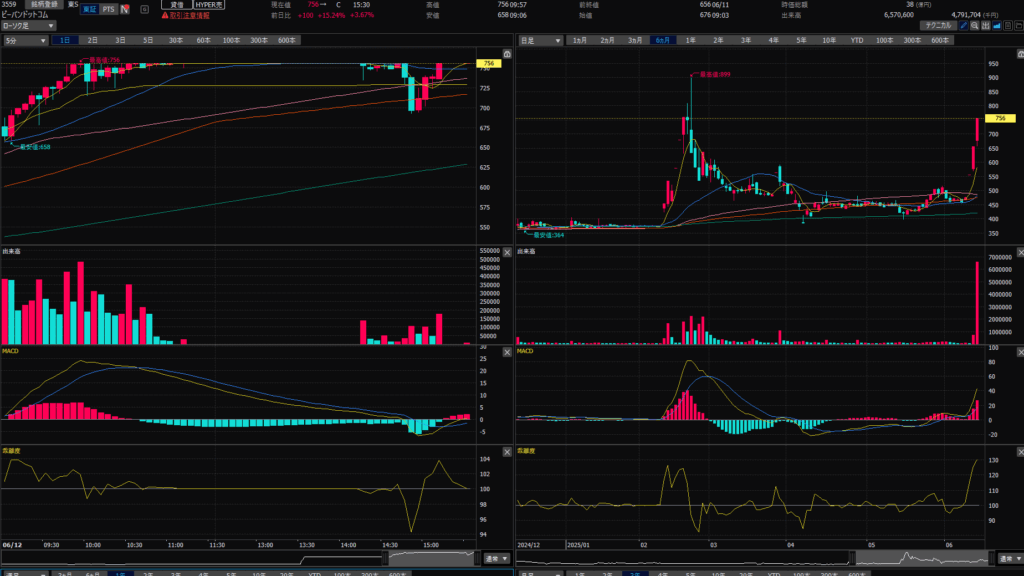This screenshot has height=576, width=1024.
Task: Click the 最安値:658 label on 5-minute chart
Action: [x=35, y=147]
